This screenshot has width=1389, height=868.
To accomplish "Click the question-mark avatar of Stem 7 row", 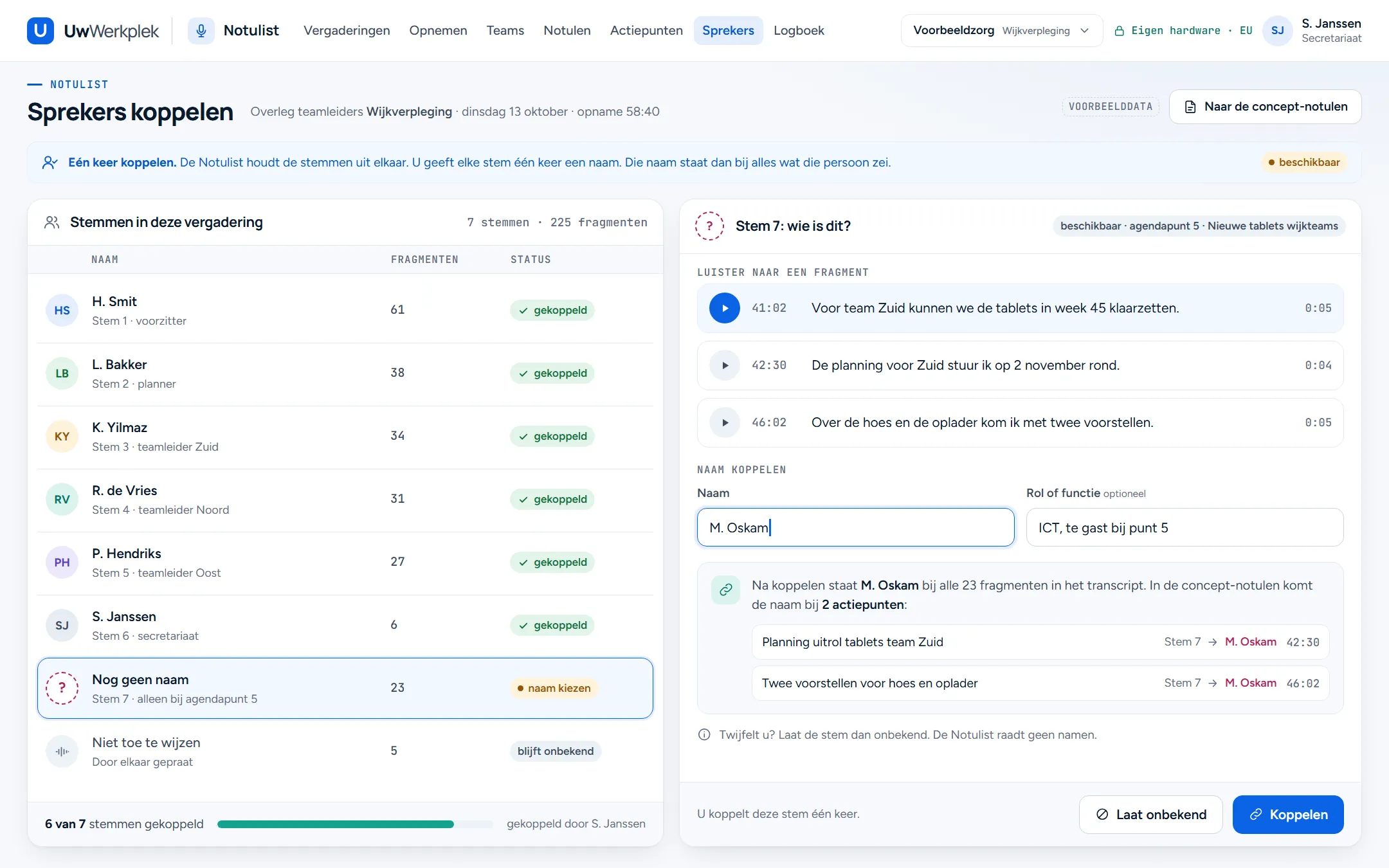I will click(x=62, y=688).
